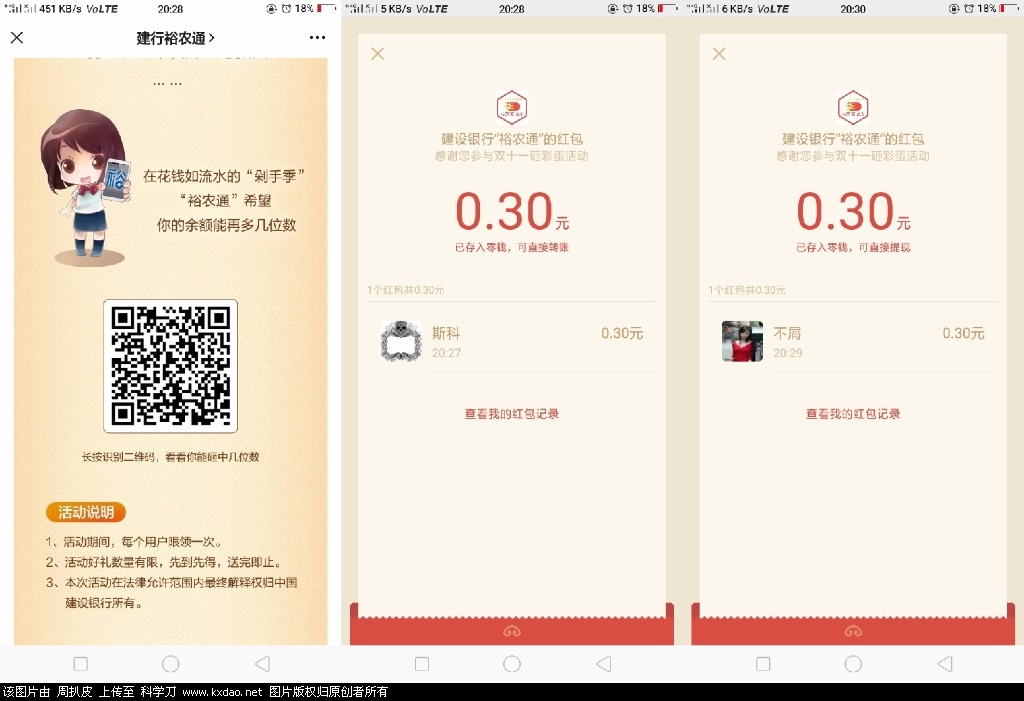Tap the back triangle under the 不屑 screen

[945, 664]
